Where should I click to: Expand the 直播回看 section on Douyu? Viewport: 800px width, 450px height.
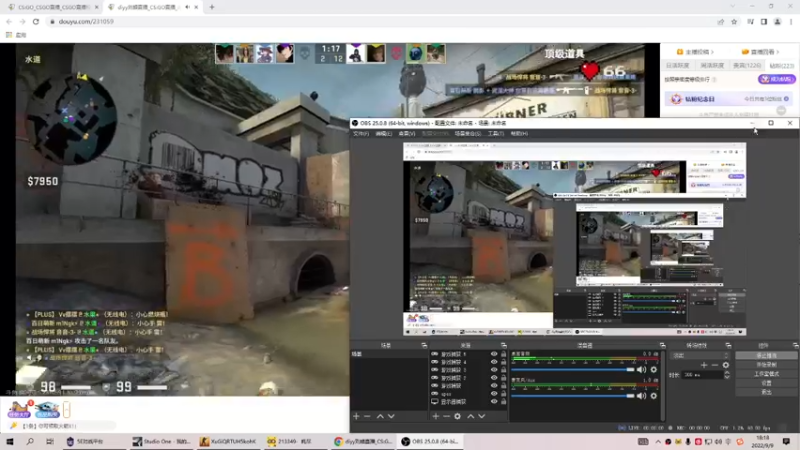pyautogui.click(x=760, y=52)
